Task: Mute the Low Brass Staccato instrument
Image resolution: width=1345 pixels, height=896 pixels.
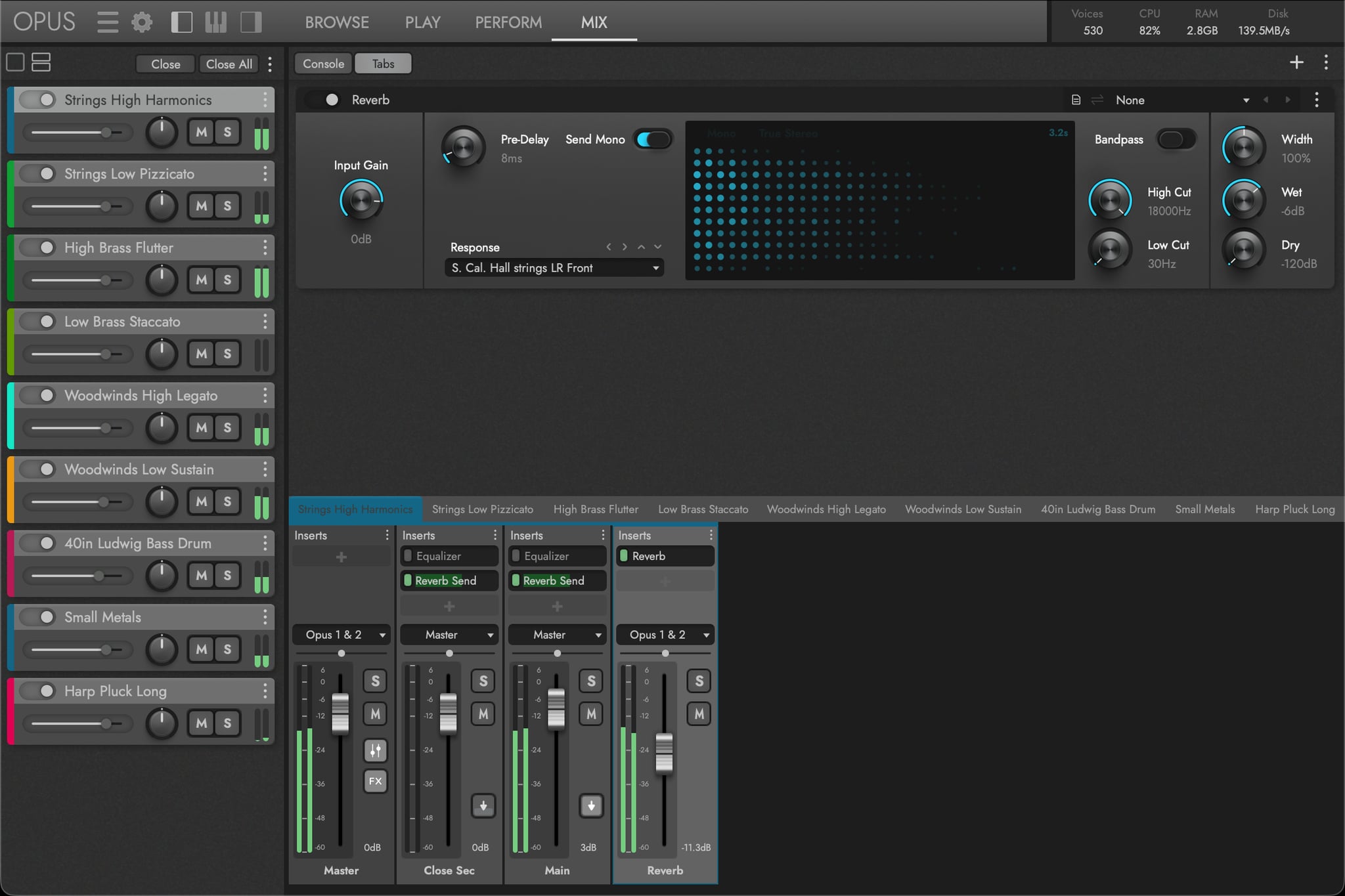Action: (202, 354)
